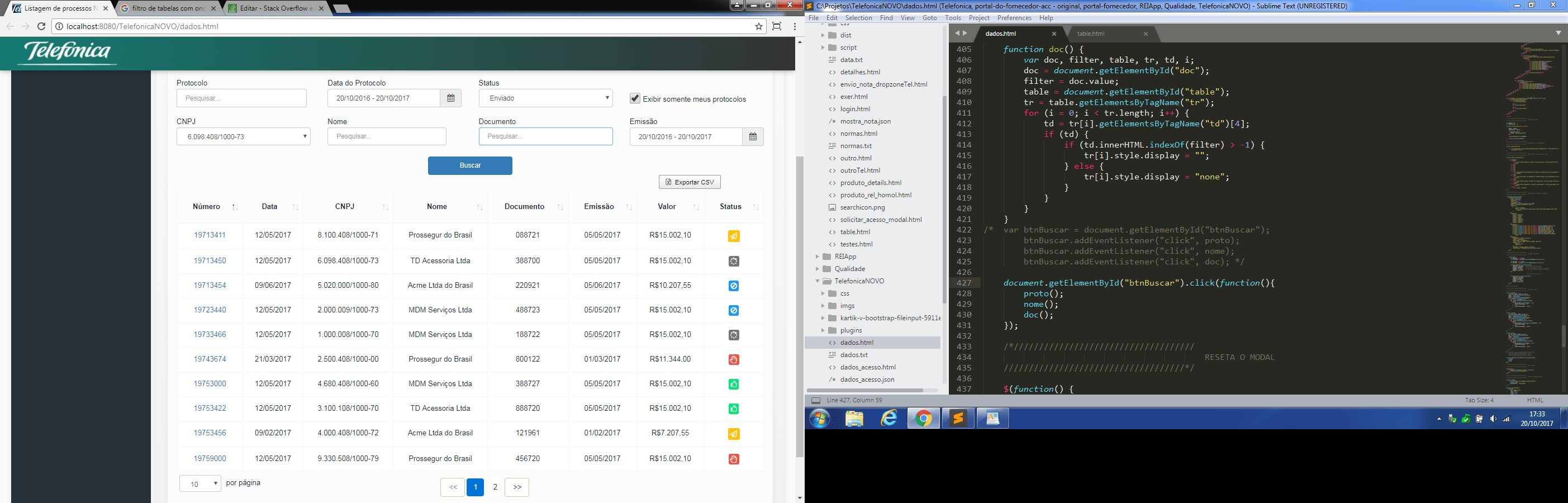The height and width of the screenshot is (503, 1568).
Task: Click the status icon for protocol 19713411
Action: pyautogui.click(x=734, y=236)
